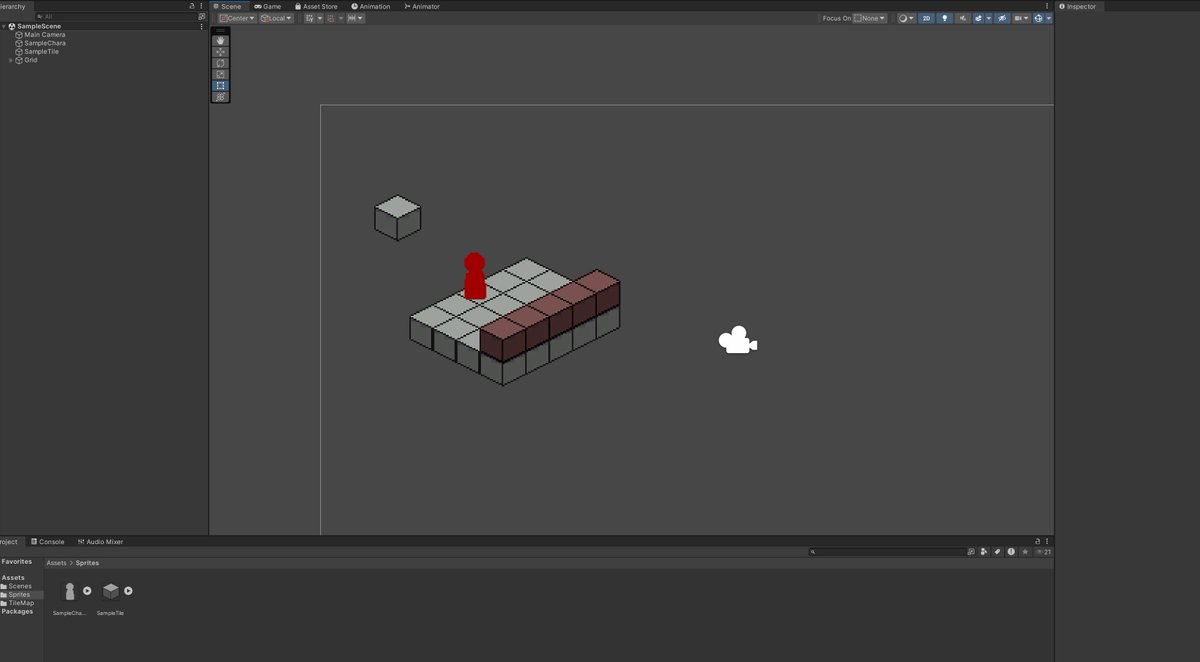
Task: Expand SampleTile sprite asset arrow
Action: 128,591
